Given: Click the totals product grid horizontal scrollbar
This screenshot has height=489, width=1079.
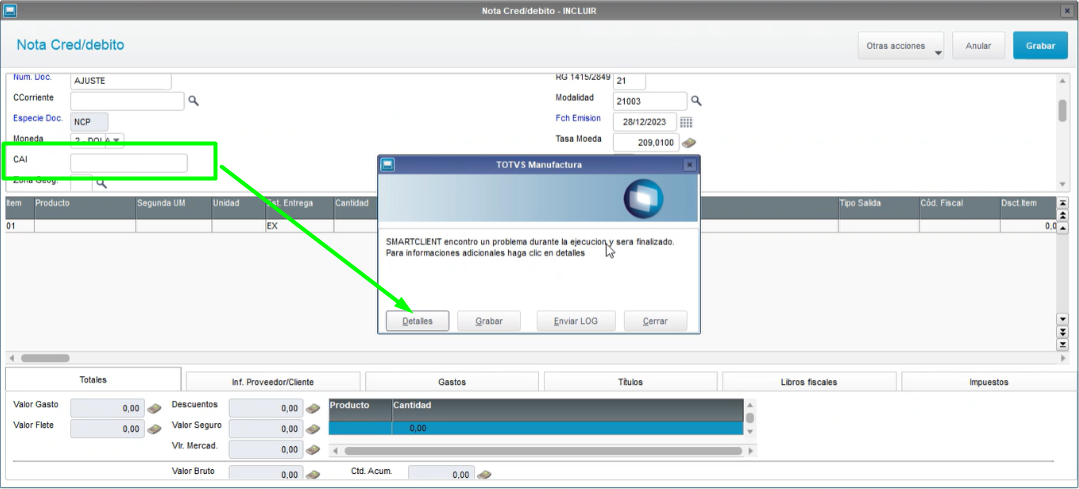Looking at the screenshot, I should coord(543,451).
